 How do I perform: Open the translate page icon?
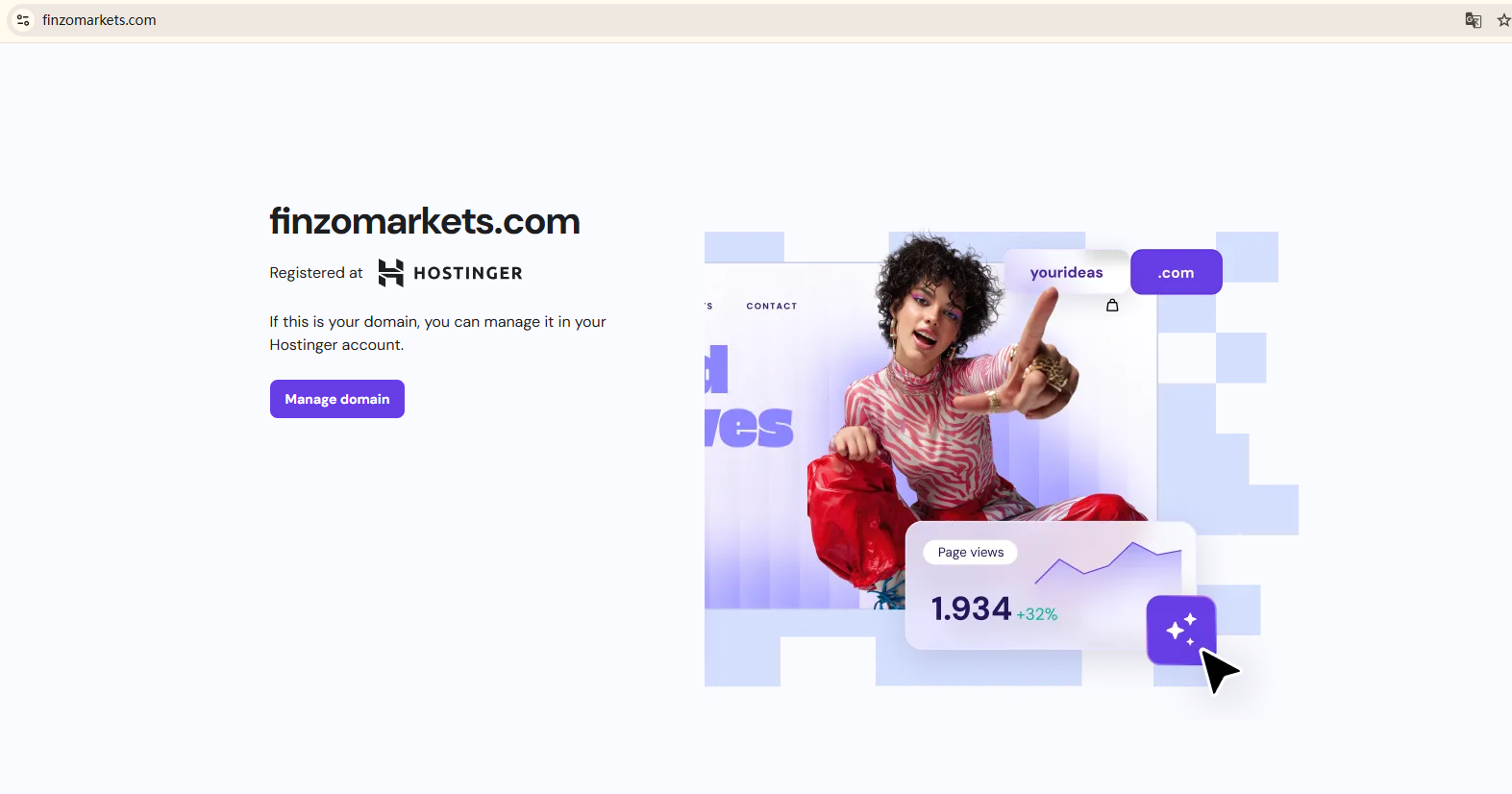click(1473, 20)
